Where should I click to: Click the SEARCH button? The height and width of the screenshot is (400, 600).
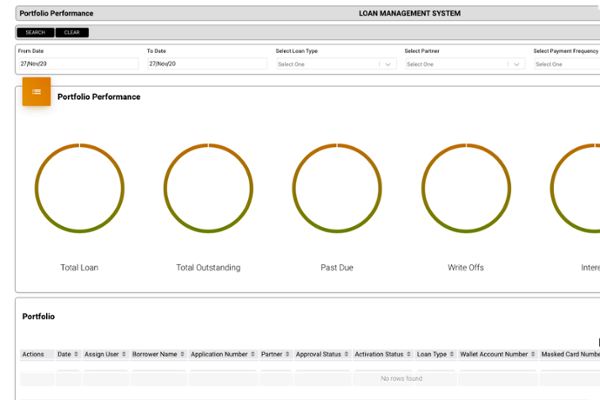(x=35, y=33)
